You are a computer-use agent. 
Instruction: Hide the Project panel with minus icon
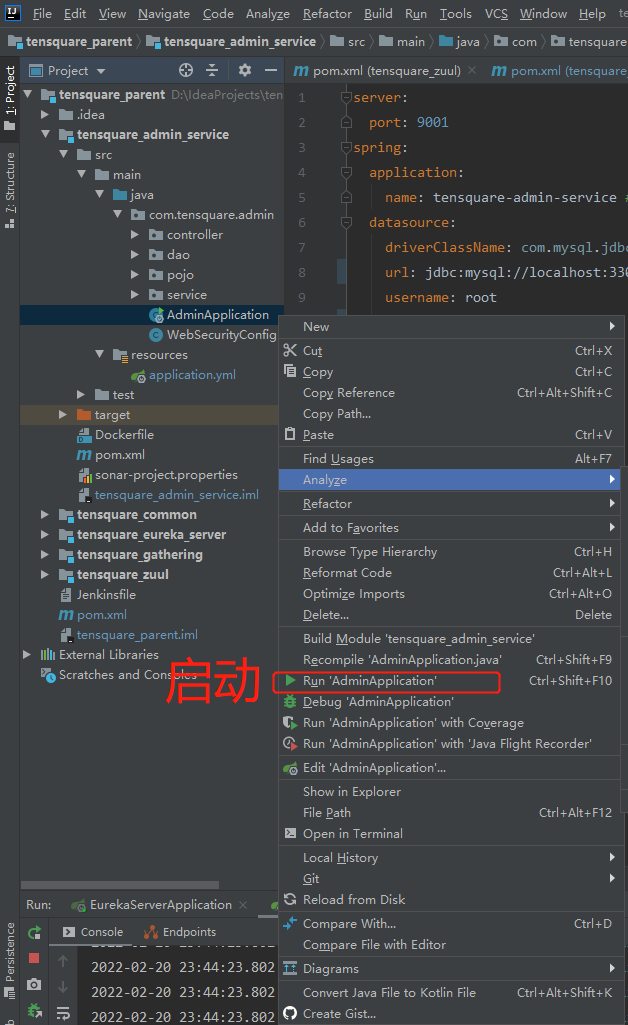[271, 71]
